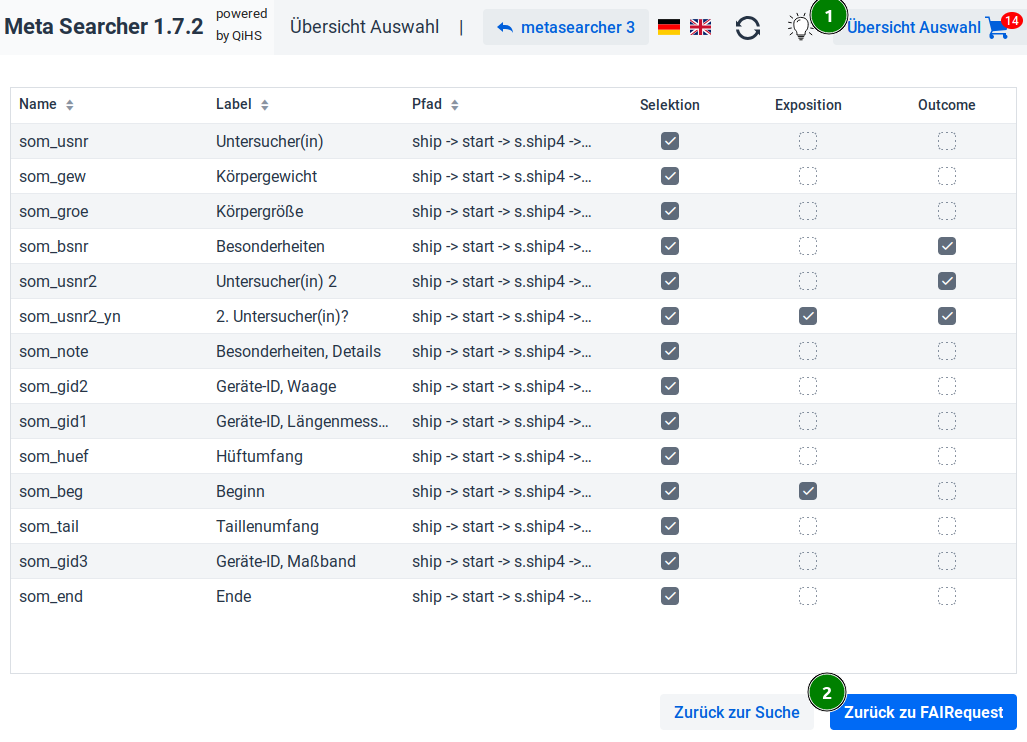
Task: Open the shopping cart with 14 items
Action: [997, 27]
